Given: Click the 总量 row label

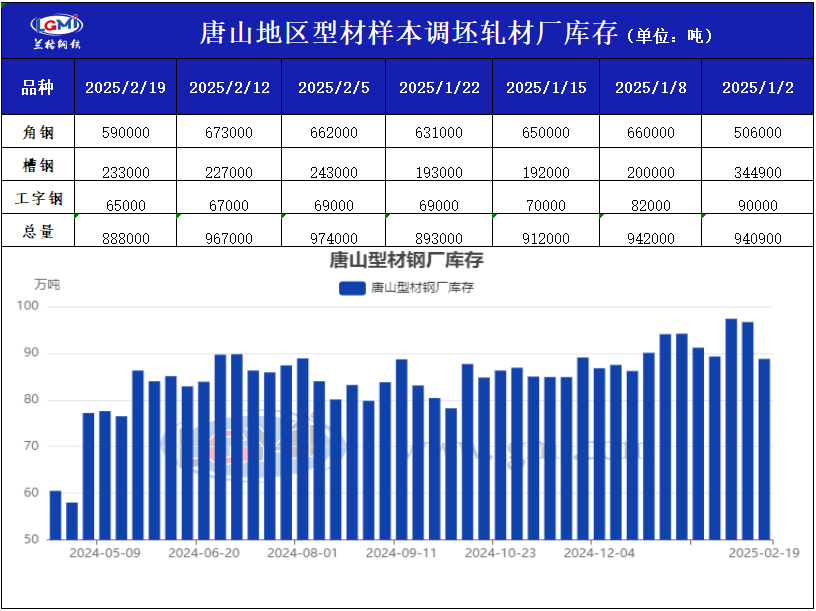Looking at the screenshot, I should pos(37,232).
